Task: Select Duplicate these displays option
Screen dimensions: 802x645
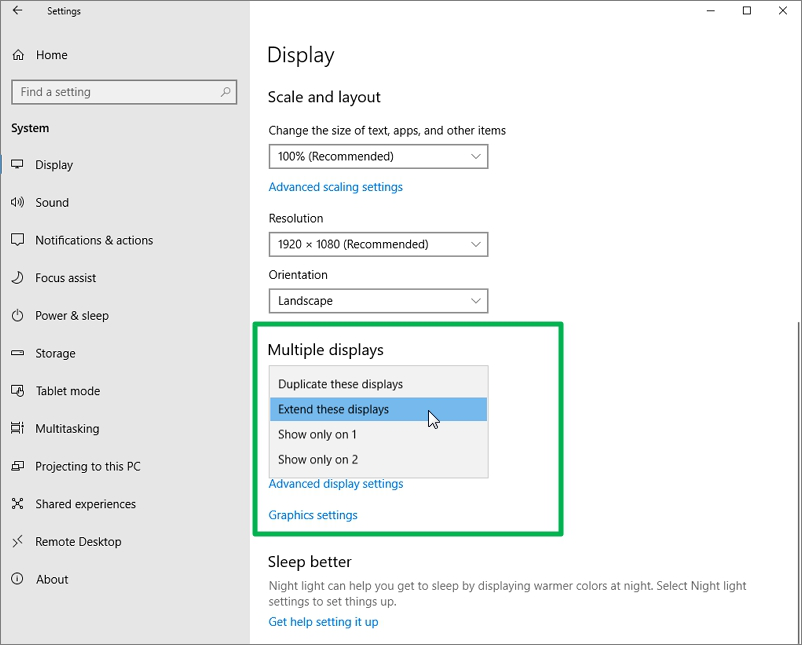Action: (x=340, y=384)
